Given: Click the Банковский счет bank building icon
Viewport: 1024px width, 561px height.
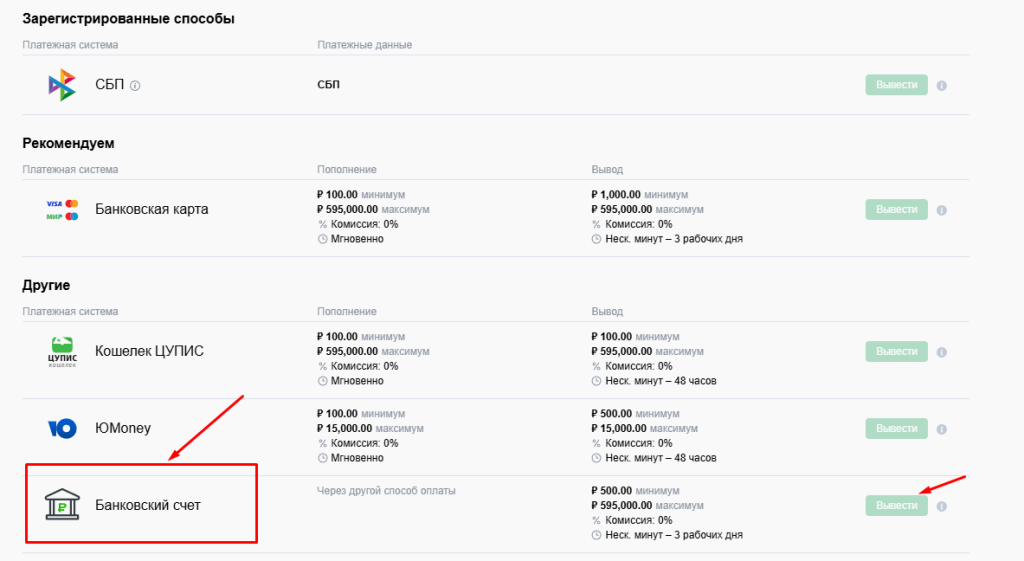Looking at the screenshot, I should tap(62, 505).
